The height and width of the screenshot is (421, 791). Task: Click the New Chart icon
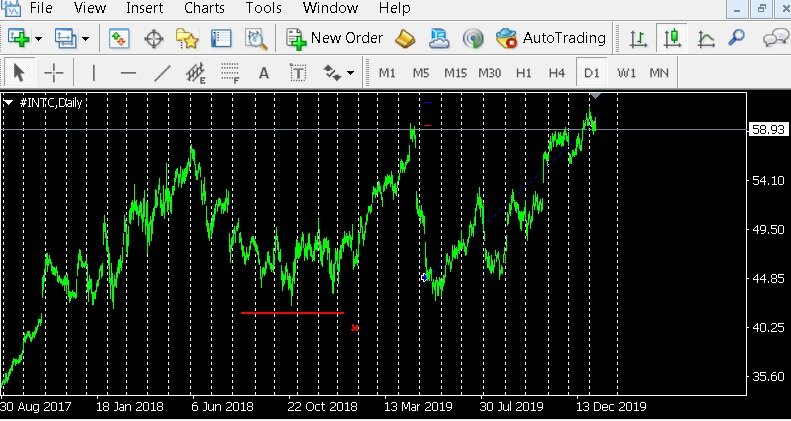(x=19, y=38)
